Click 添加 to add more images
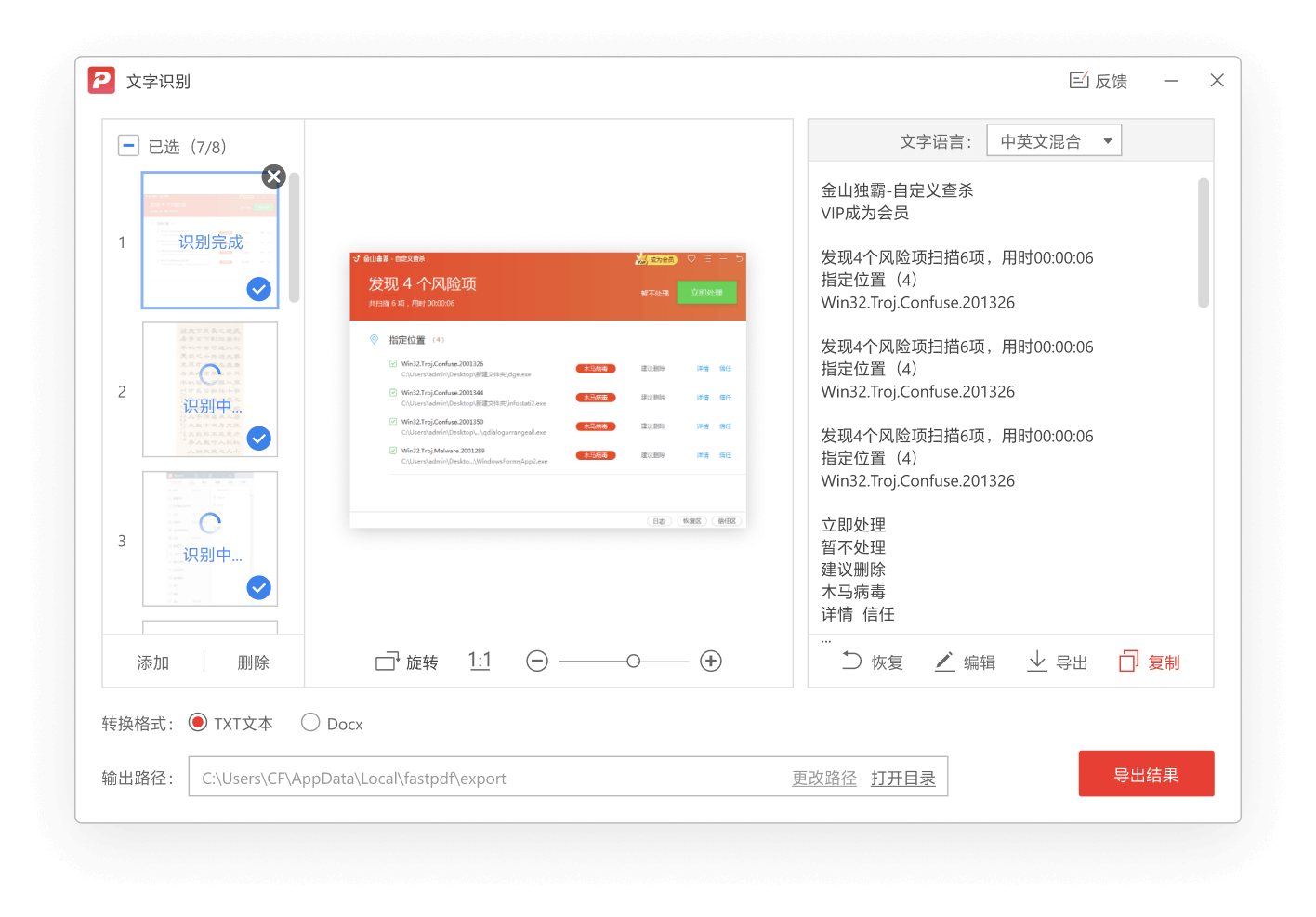1316x917 pixels. click(152, 662)
